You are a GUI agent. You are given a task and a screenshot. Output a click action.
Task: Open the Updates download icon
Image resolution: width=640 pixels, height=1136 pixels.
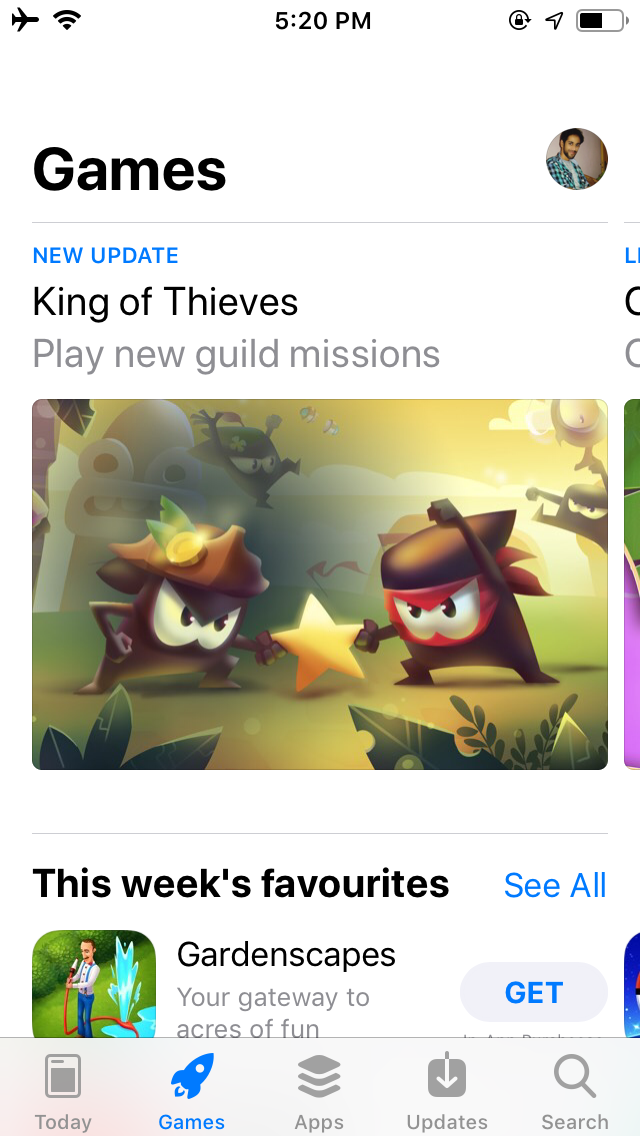[x=447, y=1074]
